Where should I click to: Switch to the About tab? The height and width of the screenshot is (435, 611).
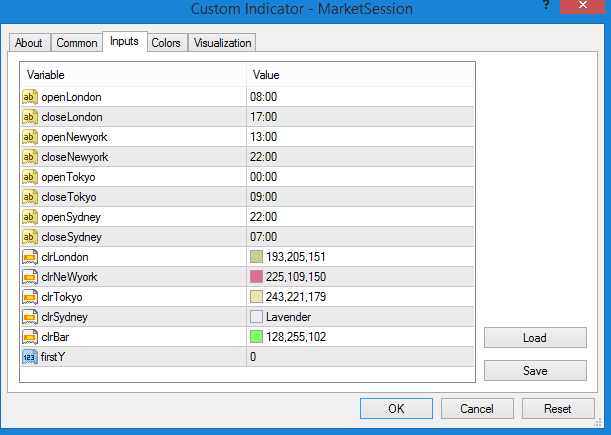click(x=28, y=42)
